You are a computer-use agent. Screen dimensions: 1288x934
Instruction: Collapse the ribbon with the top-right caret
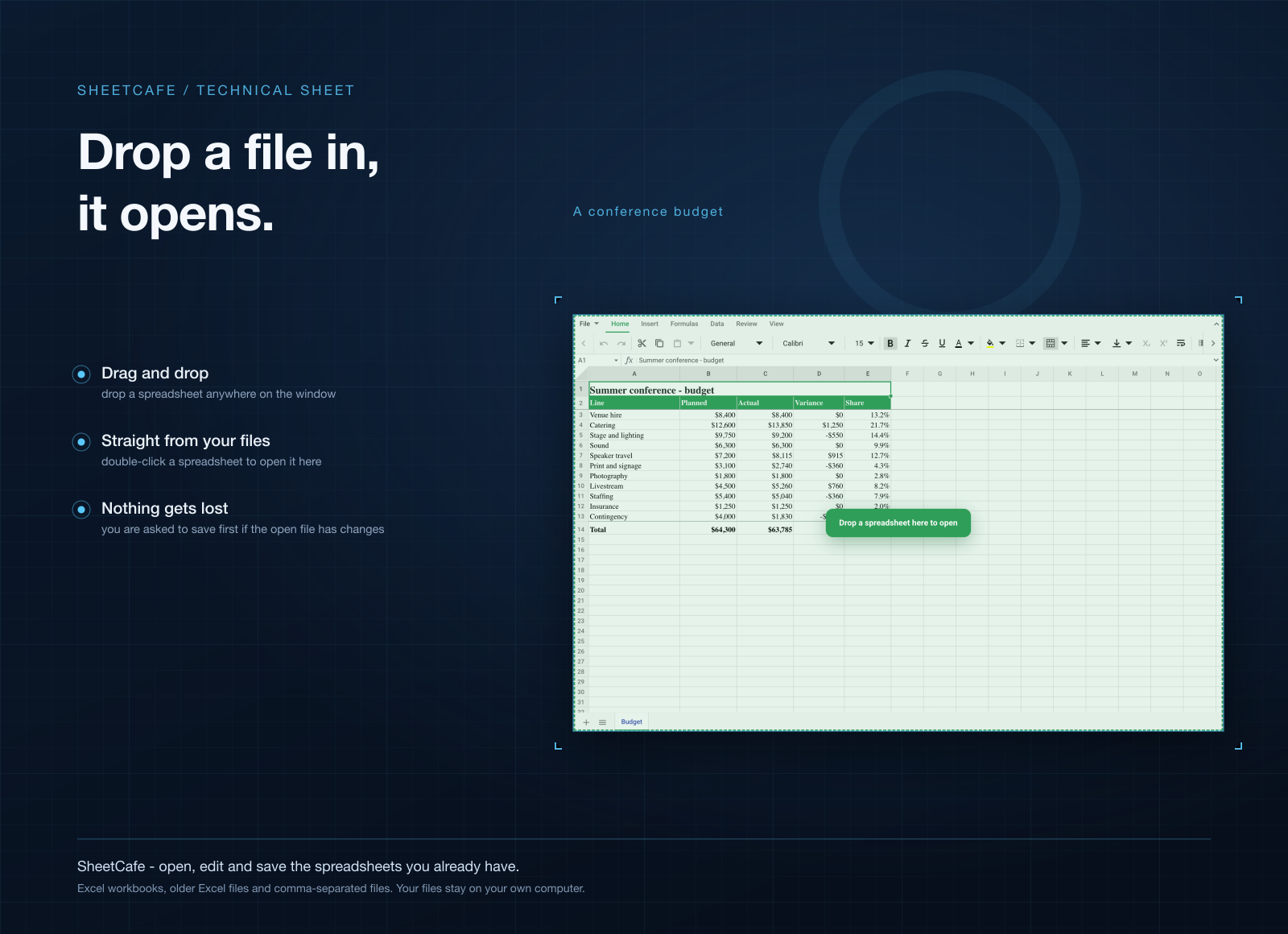click(1216, 324)
